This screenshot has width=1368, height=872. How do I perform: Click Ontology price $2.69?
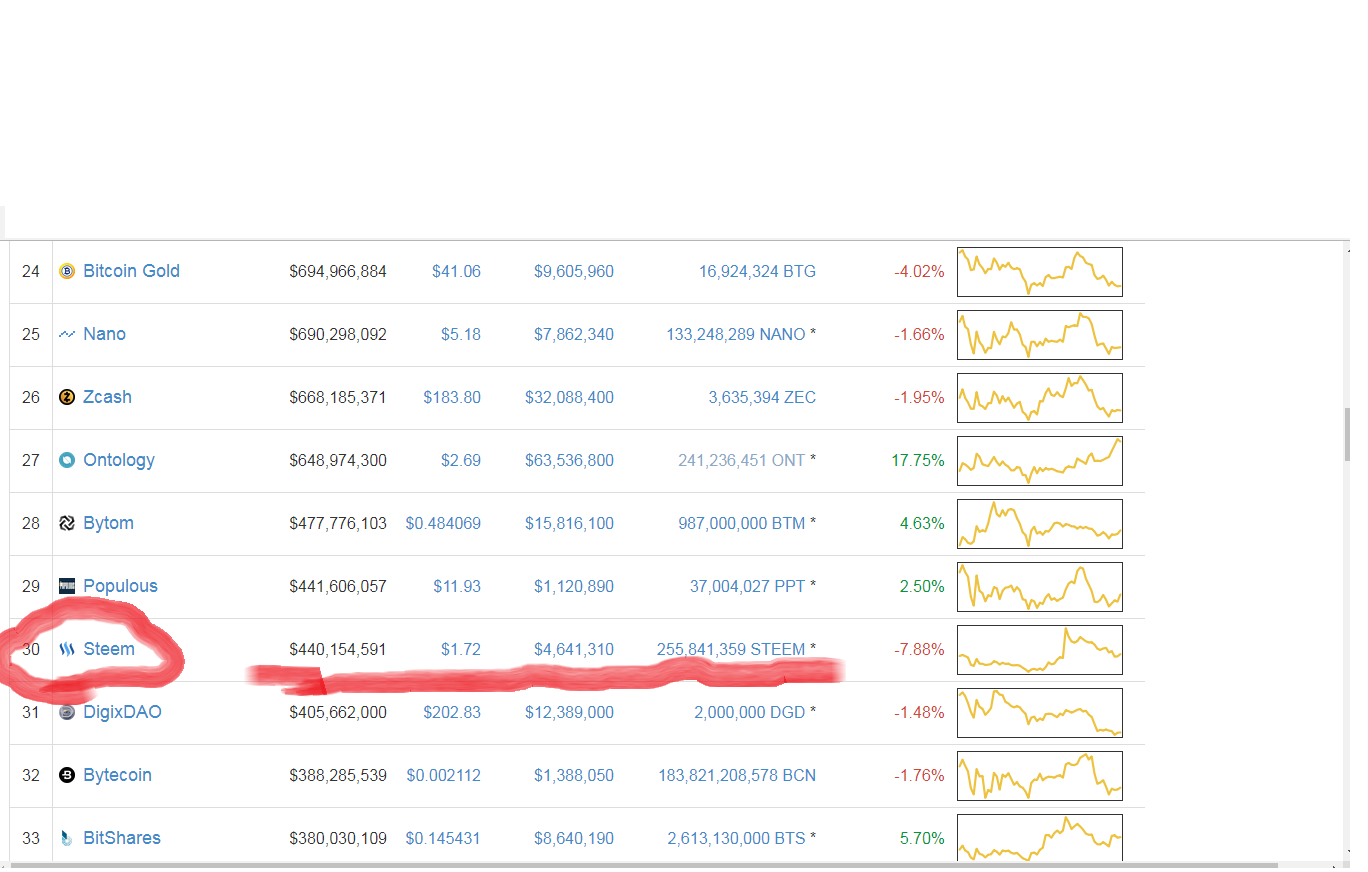pos(461,460)
